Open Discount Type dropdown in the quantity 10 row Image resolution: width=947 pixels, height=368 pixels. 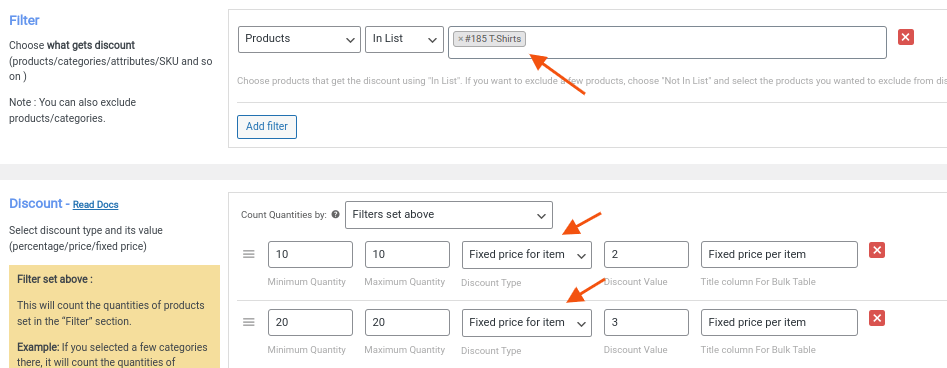pos(527,254)
